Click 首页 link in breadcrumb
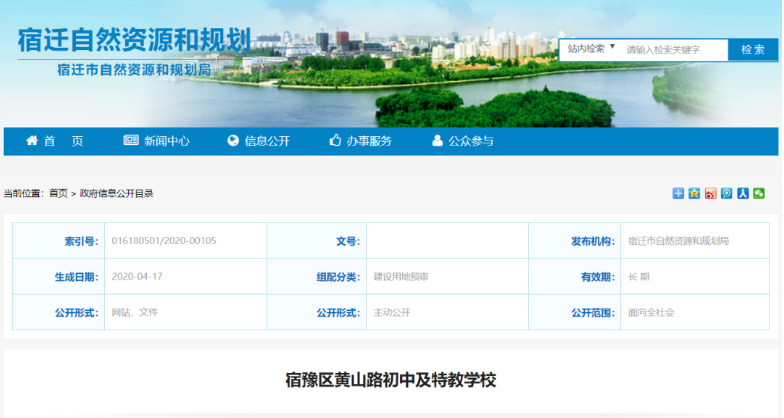The width and height of the screenshot is (784, 418). (57, 194)
